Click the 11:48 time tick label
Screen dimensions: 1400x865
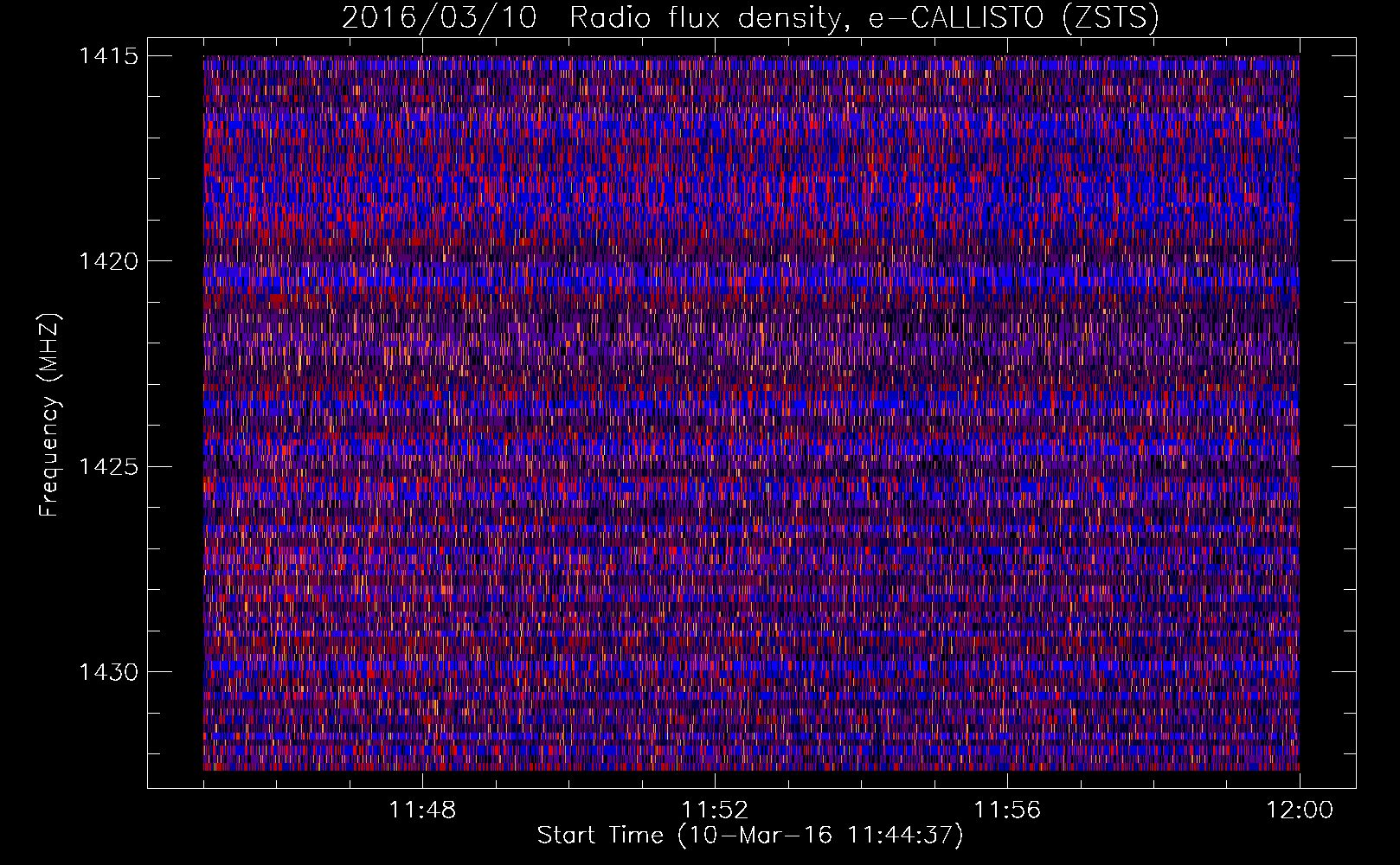tap(422, 811)
